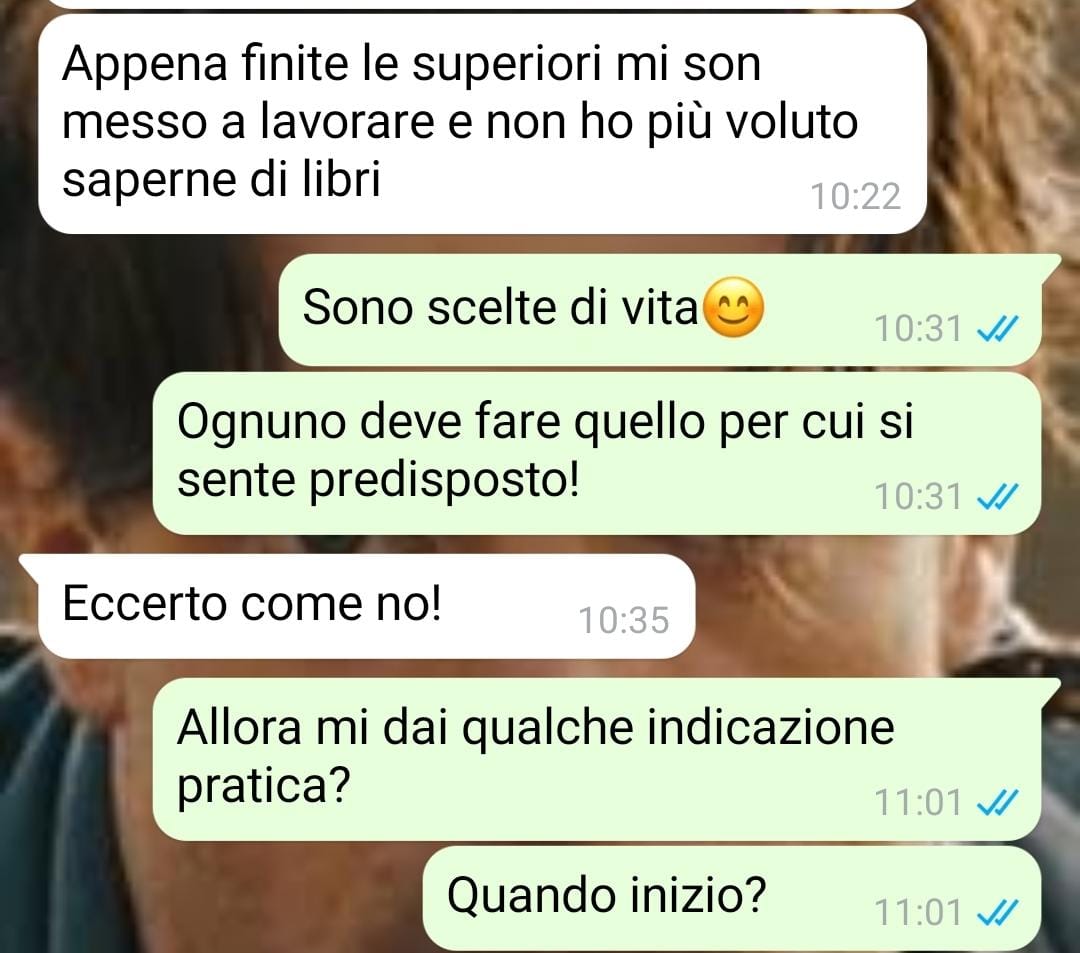Select the 'Eccerto come no!' message bubble
Image resolution: width=1080 pixels, height=953 pixels.
(366, 606)
